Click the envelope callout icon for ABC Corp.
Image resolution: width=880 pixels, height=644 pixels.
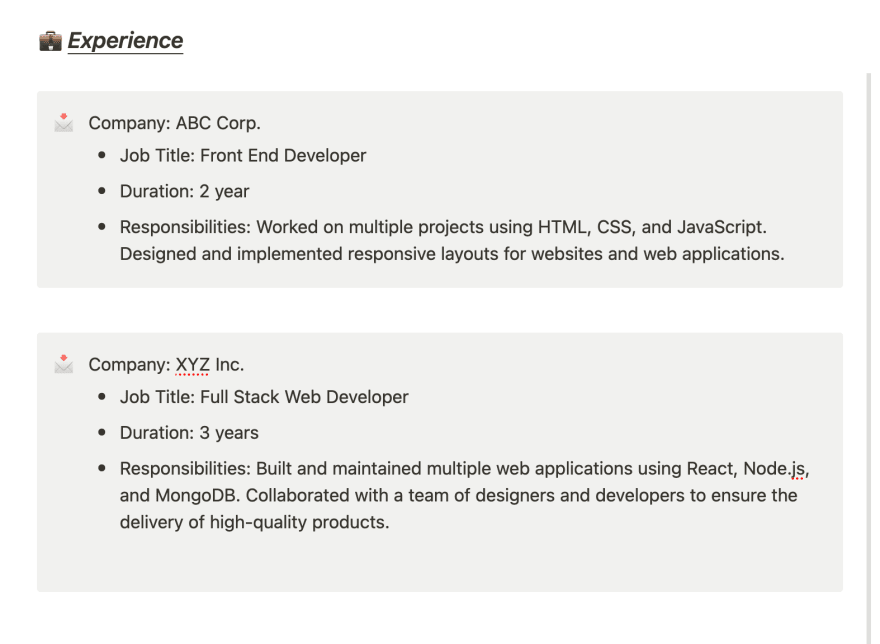63,122
